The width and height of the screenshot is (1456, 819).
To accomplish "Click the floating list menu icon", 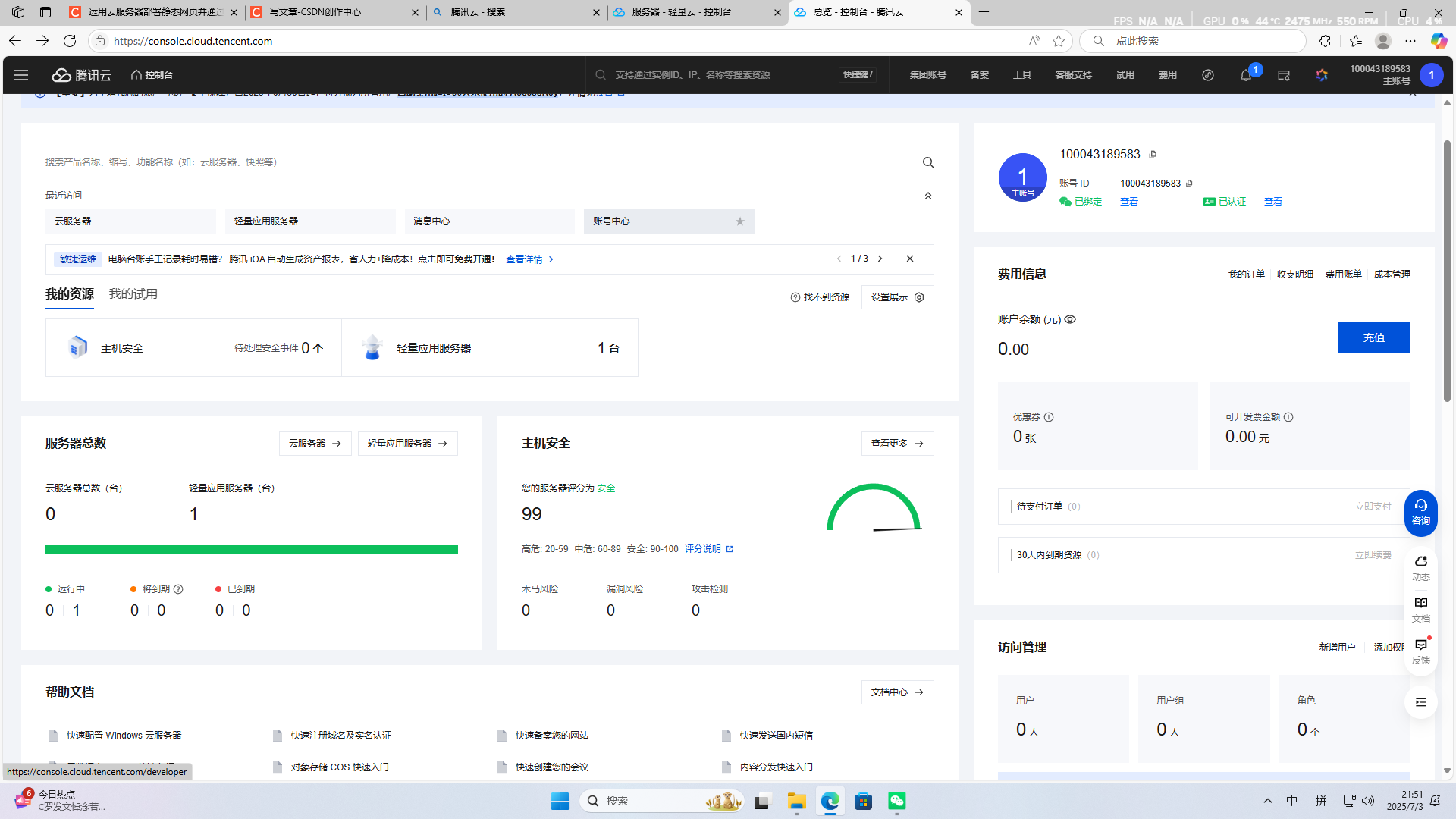I will click(1420, 702).
